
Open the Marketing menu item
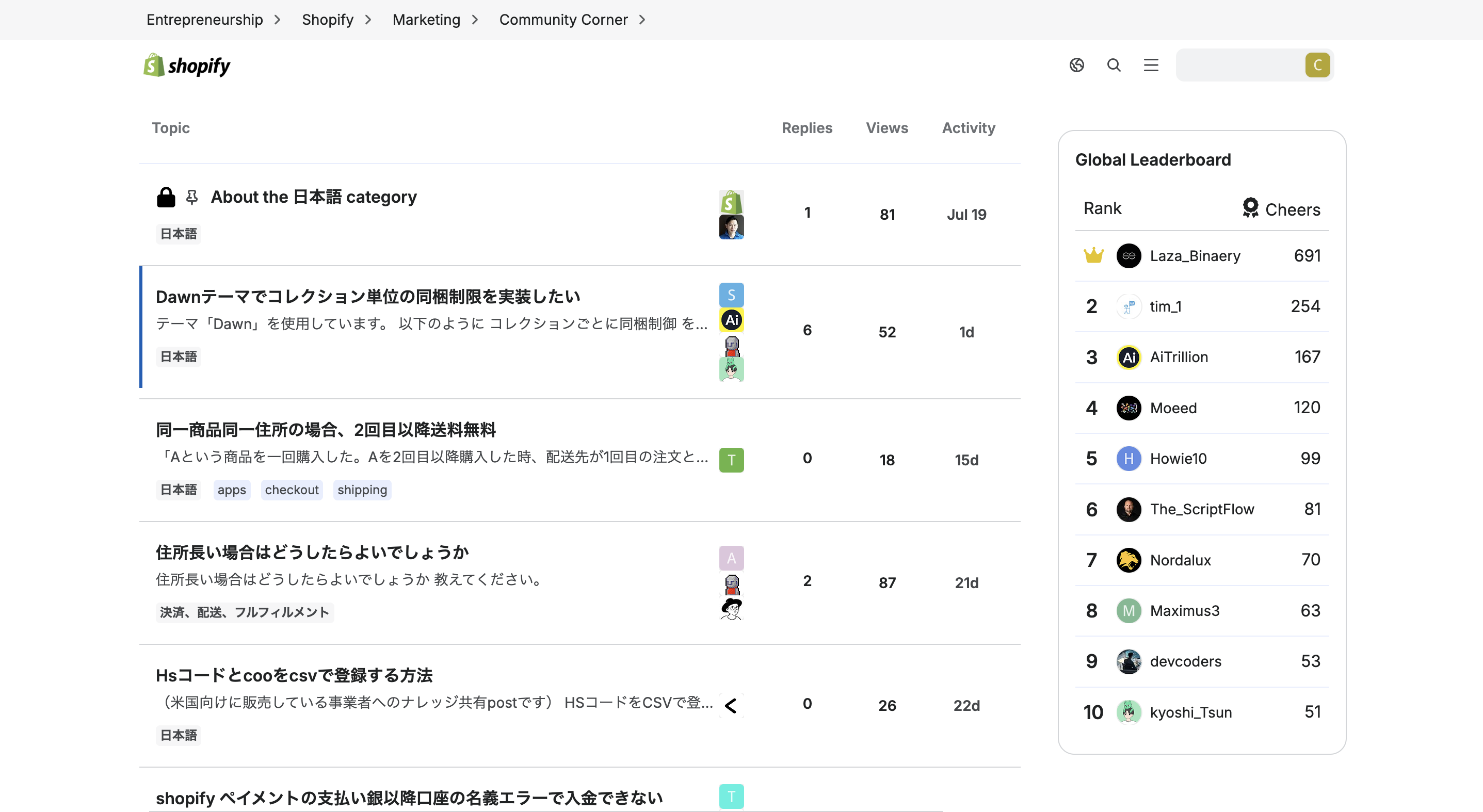coord(426,20)
